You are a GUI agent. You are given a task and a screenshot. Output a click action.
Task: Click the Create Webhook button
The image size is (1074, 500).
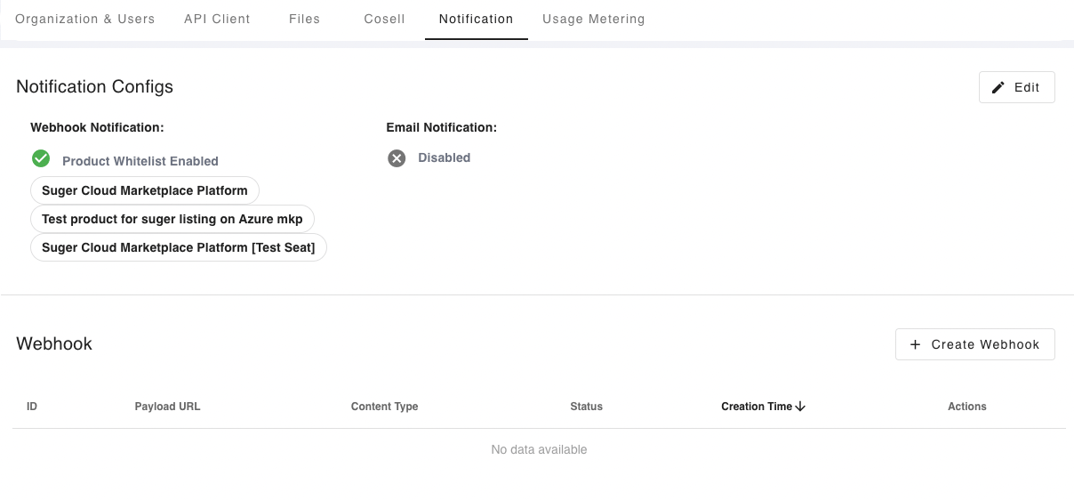coord(975,344)
